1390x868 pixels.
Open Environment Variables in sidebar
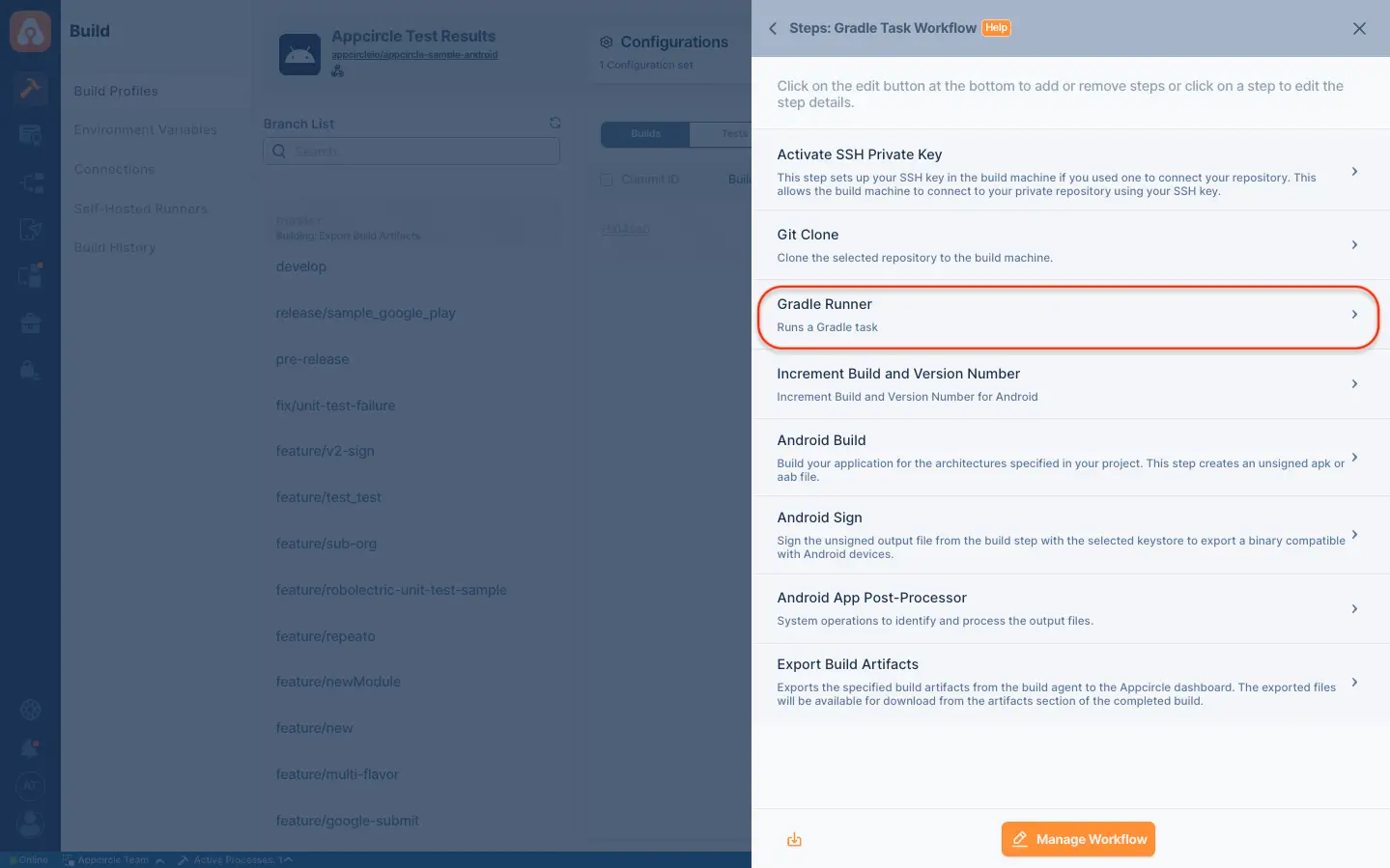(x=146, y=130)
